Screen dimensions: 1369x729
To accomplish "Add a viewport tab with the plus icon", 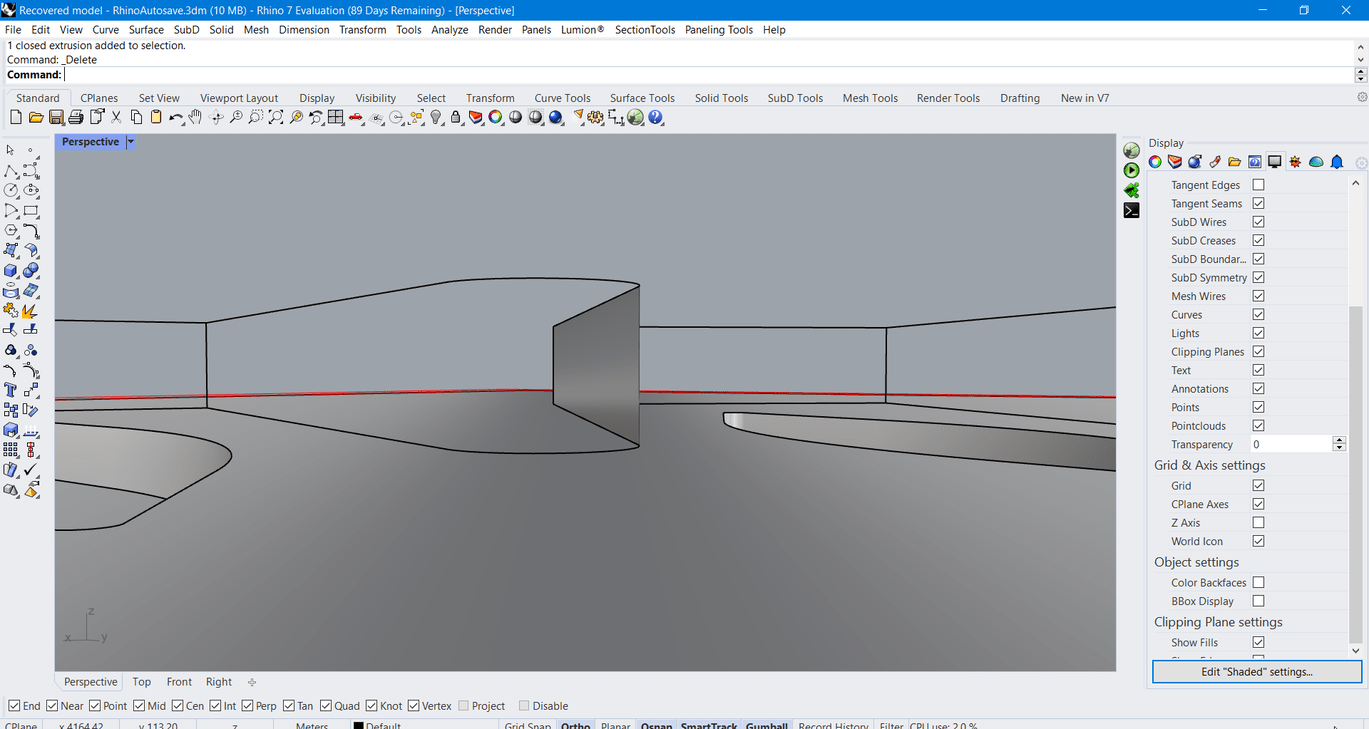I will coord(252,682).
